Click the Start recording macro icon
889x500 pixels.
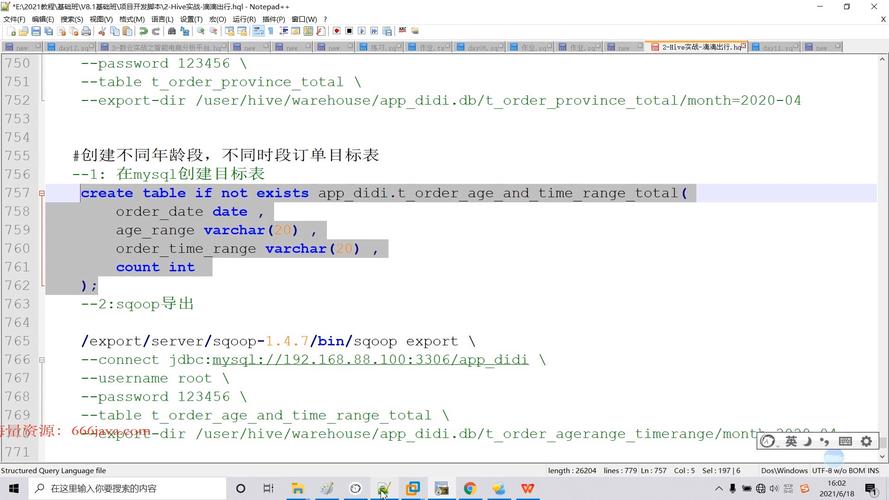[337, 31]
